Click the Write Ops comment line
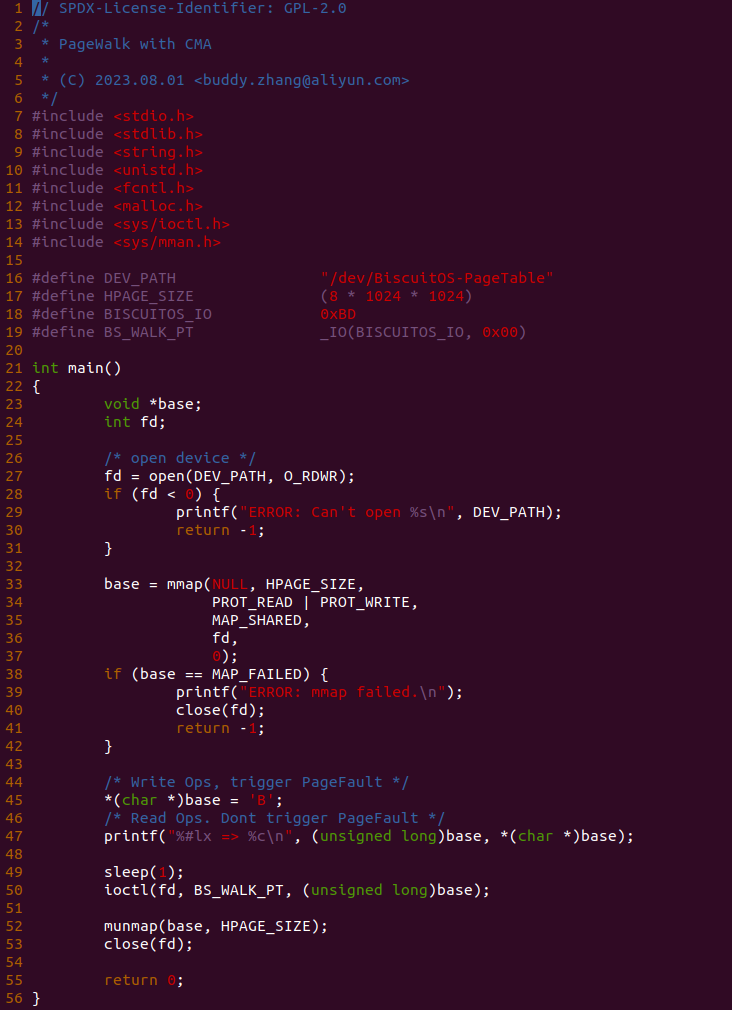This screenshot has width=732, height=1010. click(256, 783)
